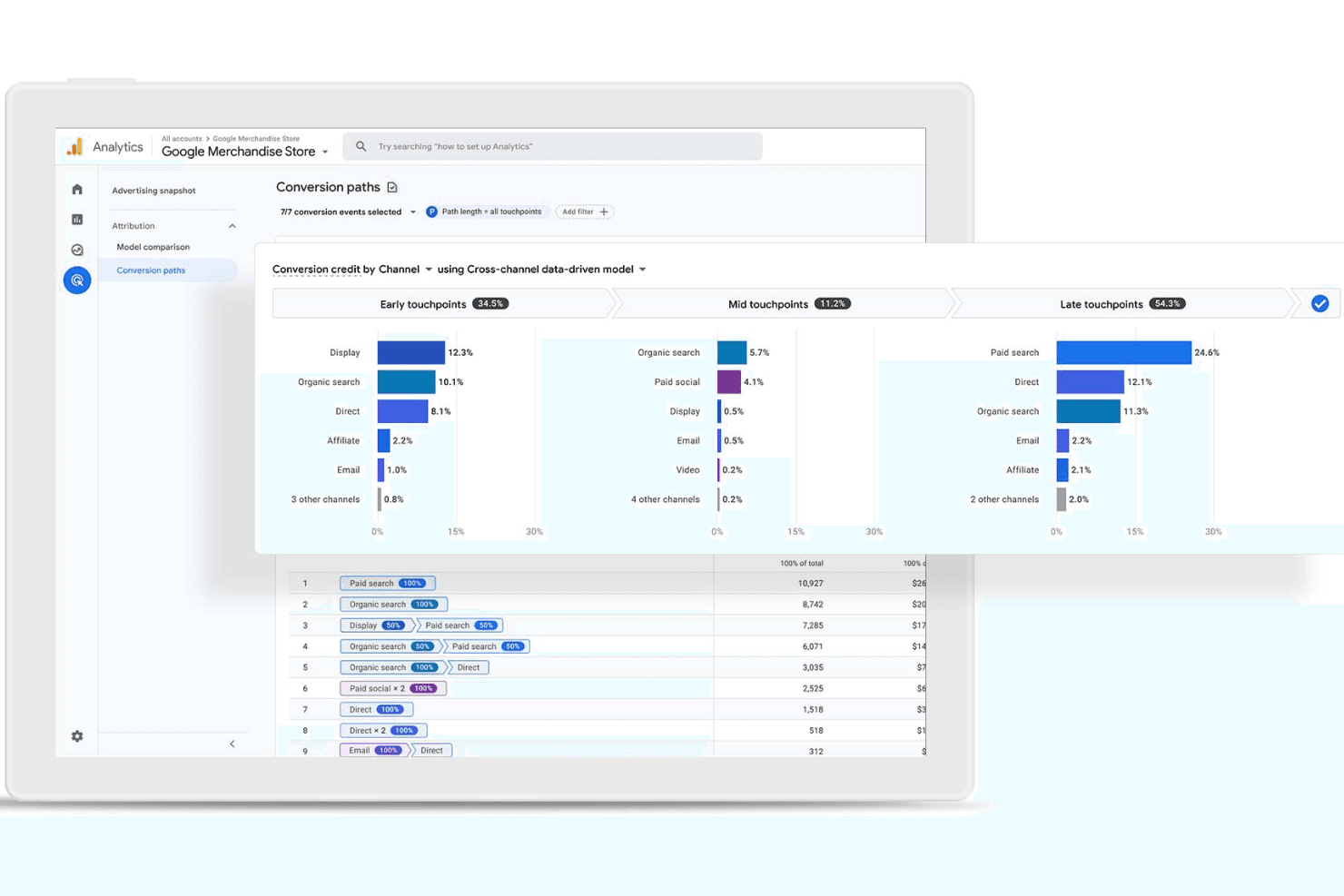The image size is (1344, 896).
Task: Open the 7/7 conversion events selected dropdown
Action: pos(348,212)
